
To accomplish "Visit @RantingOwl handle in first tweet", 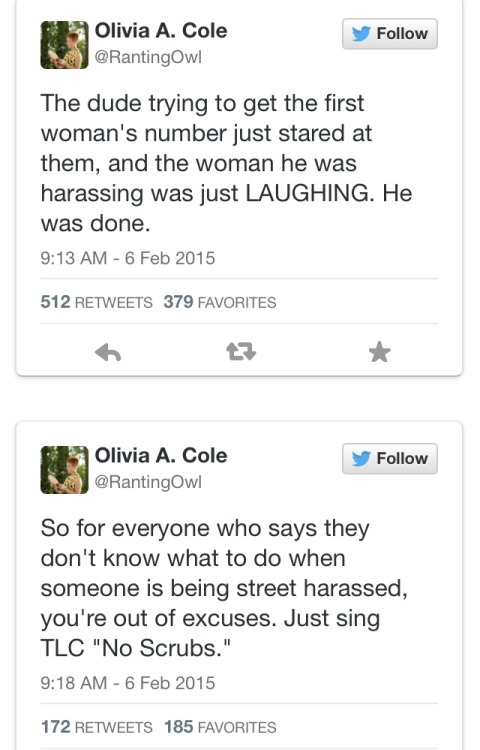I will 148,57.
